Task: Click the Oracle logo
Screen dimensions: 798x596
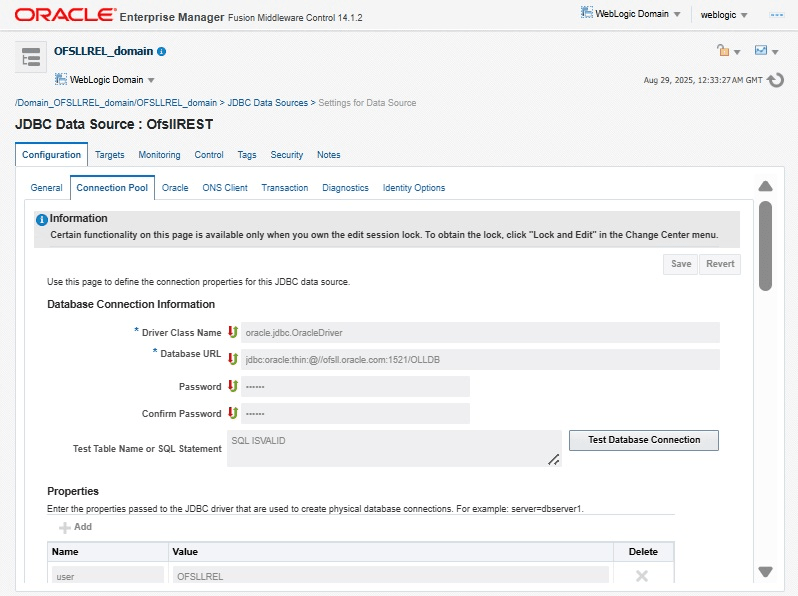Action: [65, 15]
